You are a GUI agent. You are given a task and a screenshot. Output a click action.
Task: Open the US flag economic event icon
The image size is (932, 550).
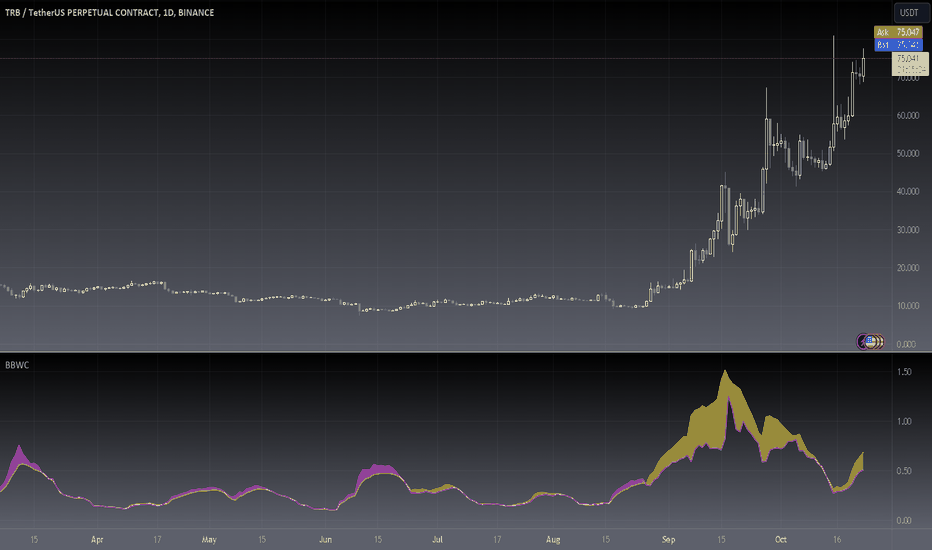[870, 341]
